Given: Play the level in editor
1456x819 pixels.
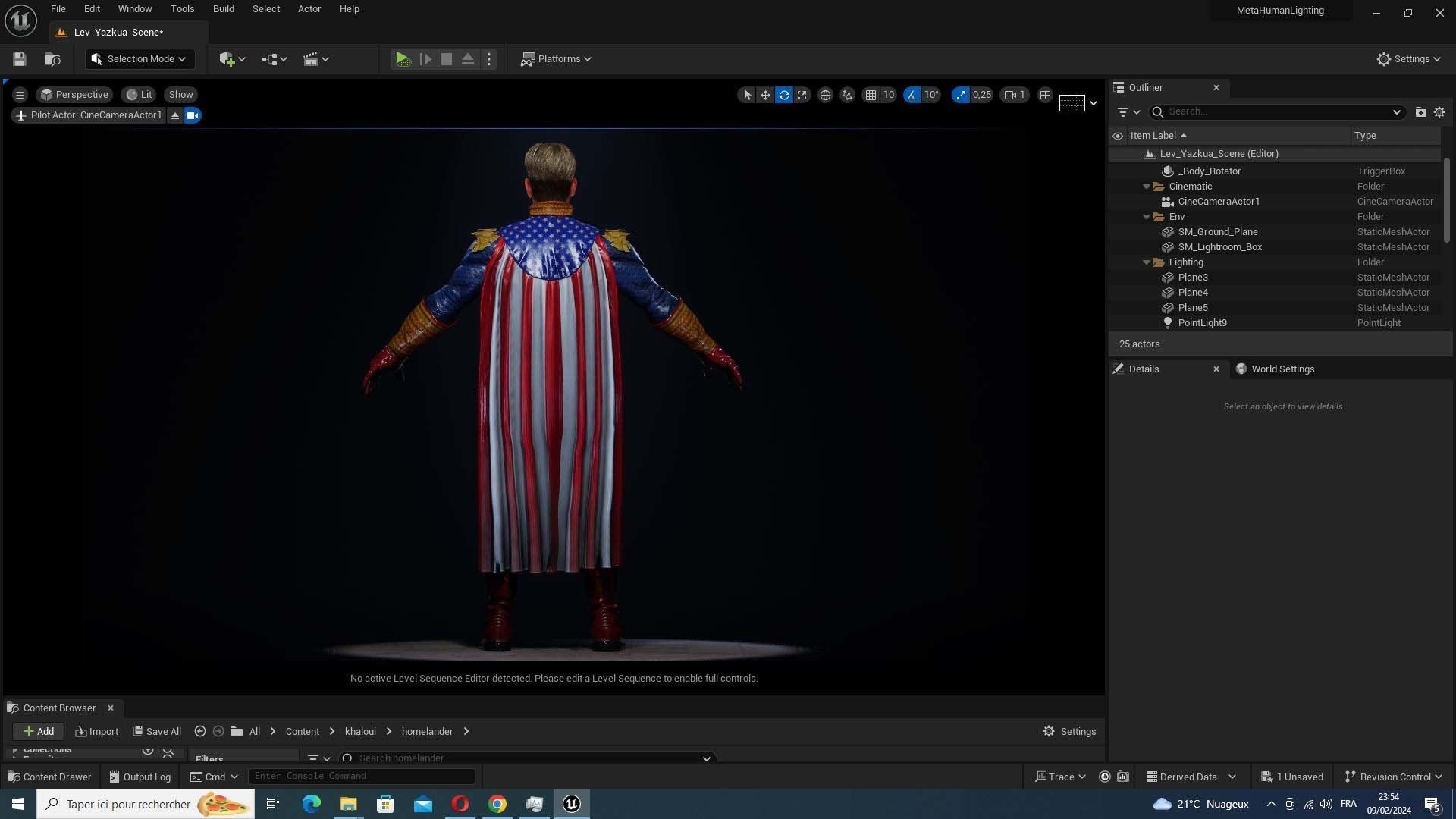Looking at the screenshot, I should [403, 59].
